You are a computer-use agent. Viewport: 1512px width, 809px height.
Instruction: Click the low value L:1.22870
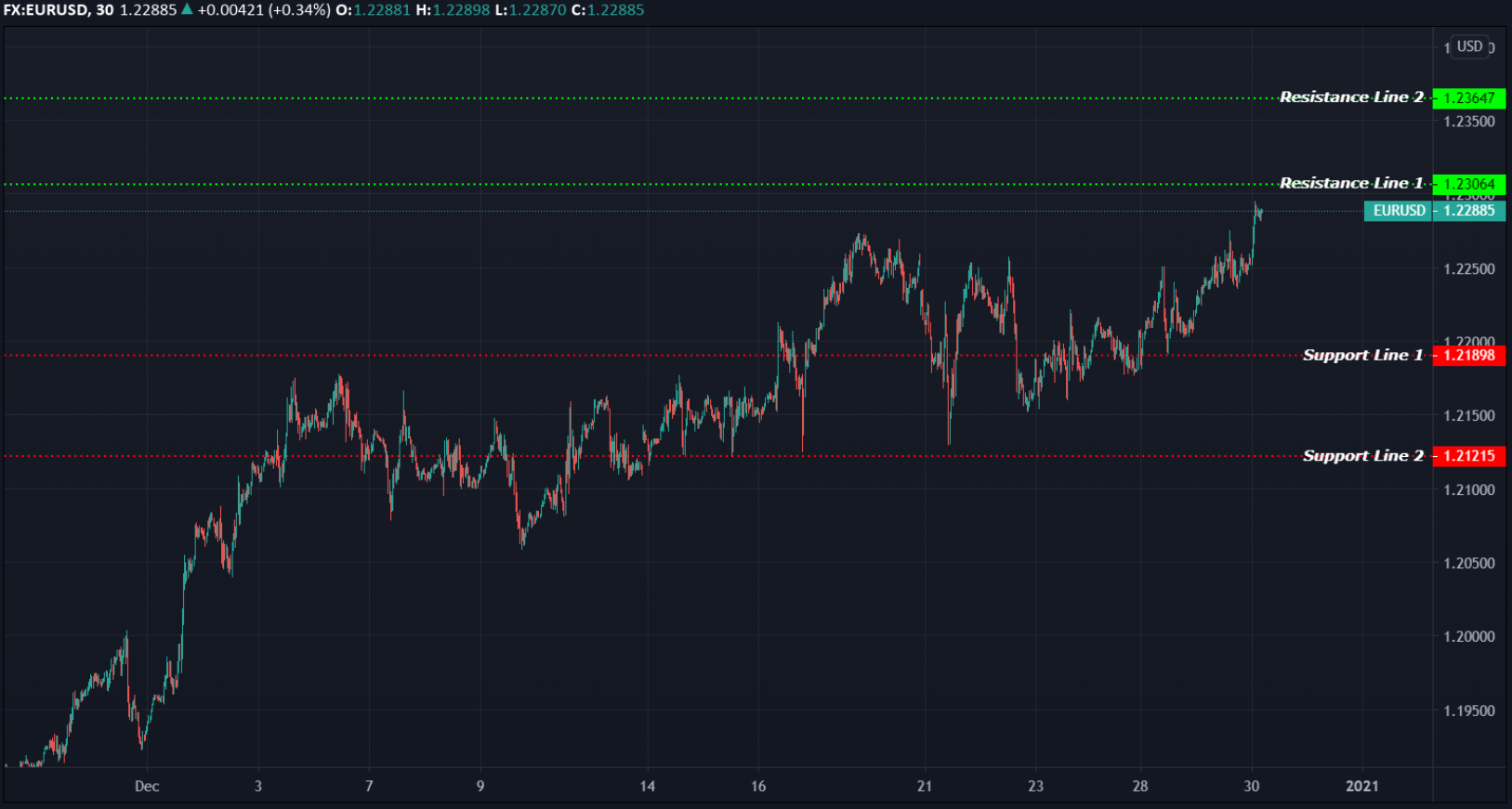tap(531, 9)
